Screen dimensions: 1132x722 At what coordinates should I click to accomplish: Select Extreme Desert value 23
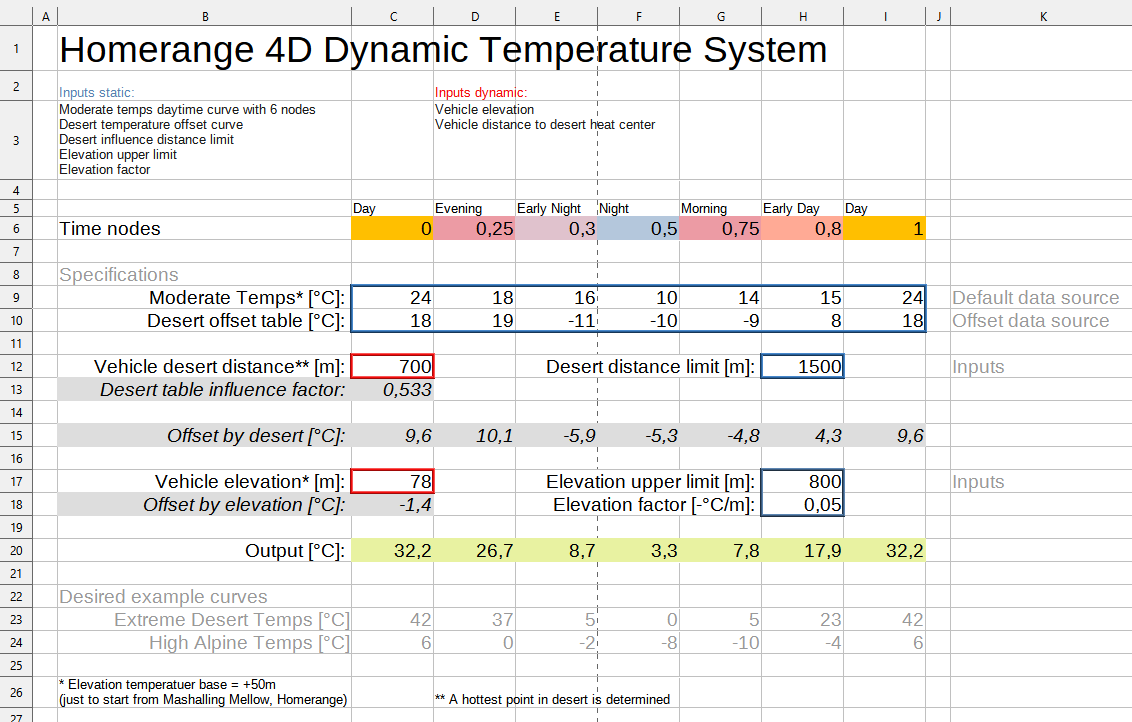pyautogui.click(x=802, y=619)
